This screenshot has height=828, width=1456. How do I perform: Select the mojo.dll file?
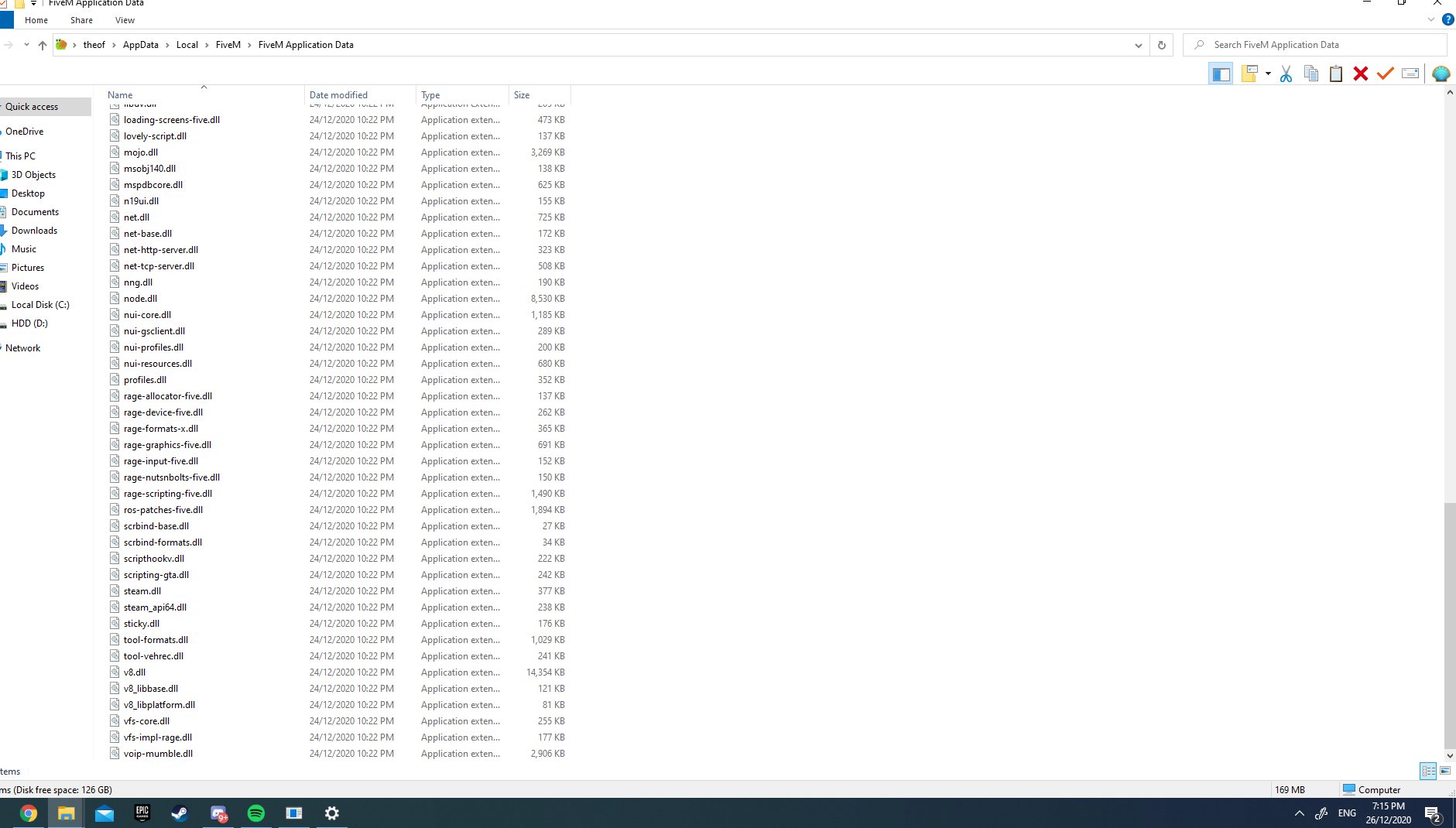pyautogui.click(x=140, y=152)
